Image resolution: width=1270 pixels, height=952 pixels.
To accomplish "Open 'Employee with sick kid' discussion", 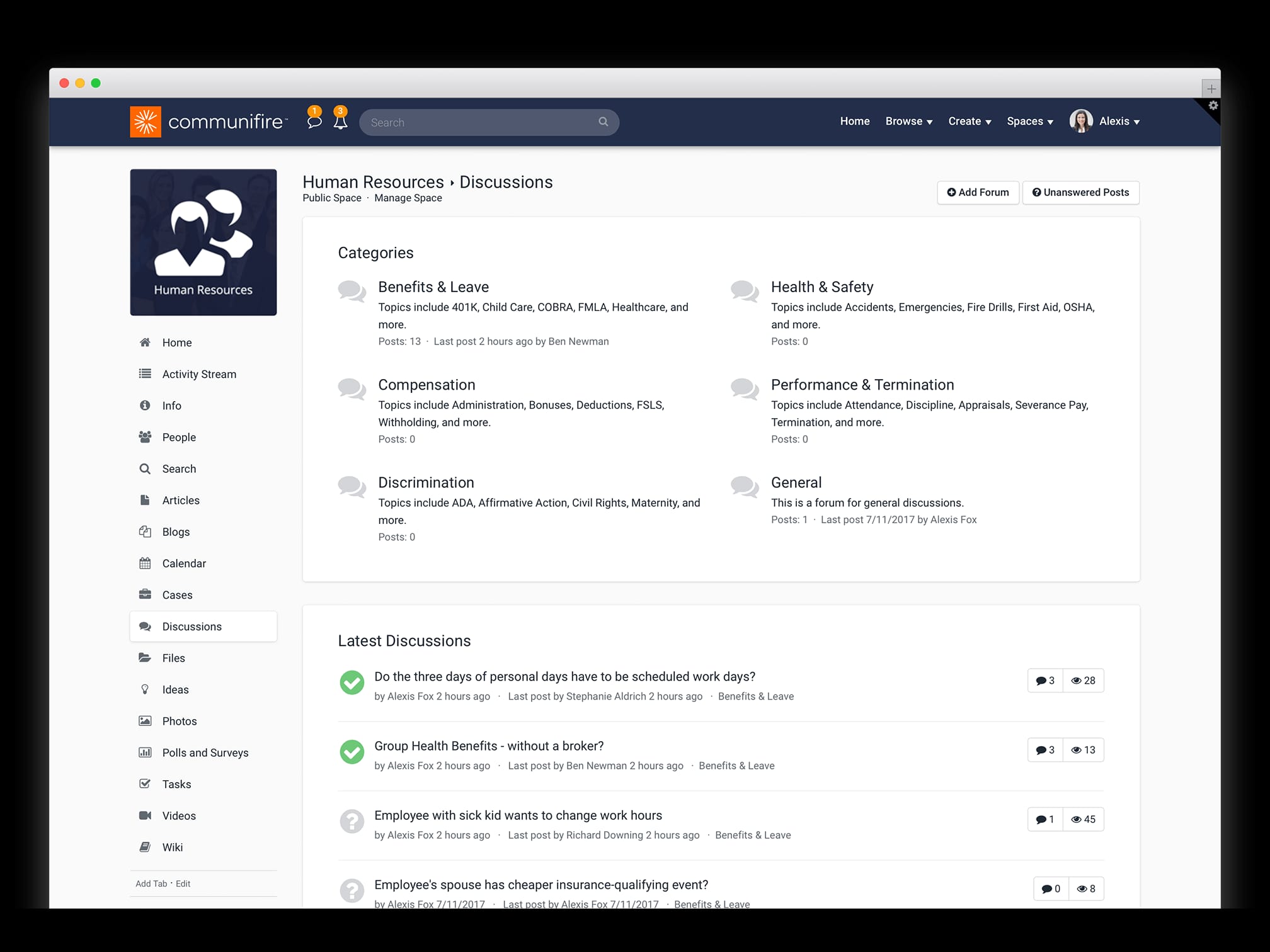I will pyautogui.click(x=518, y=815).
